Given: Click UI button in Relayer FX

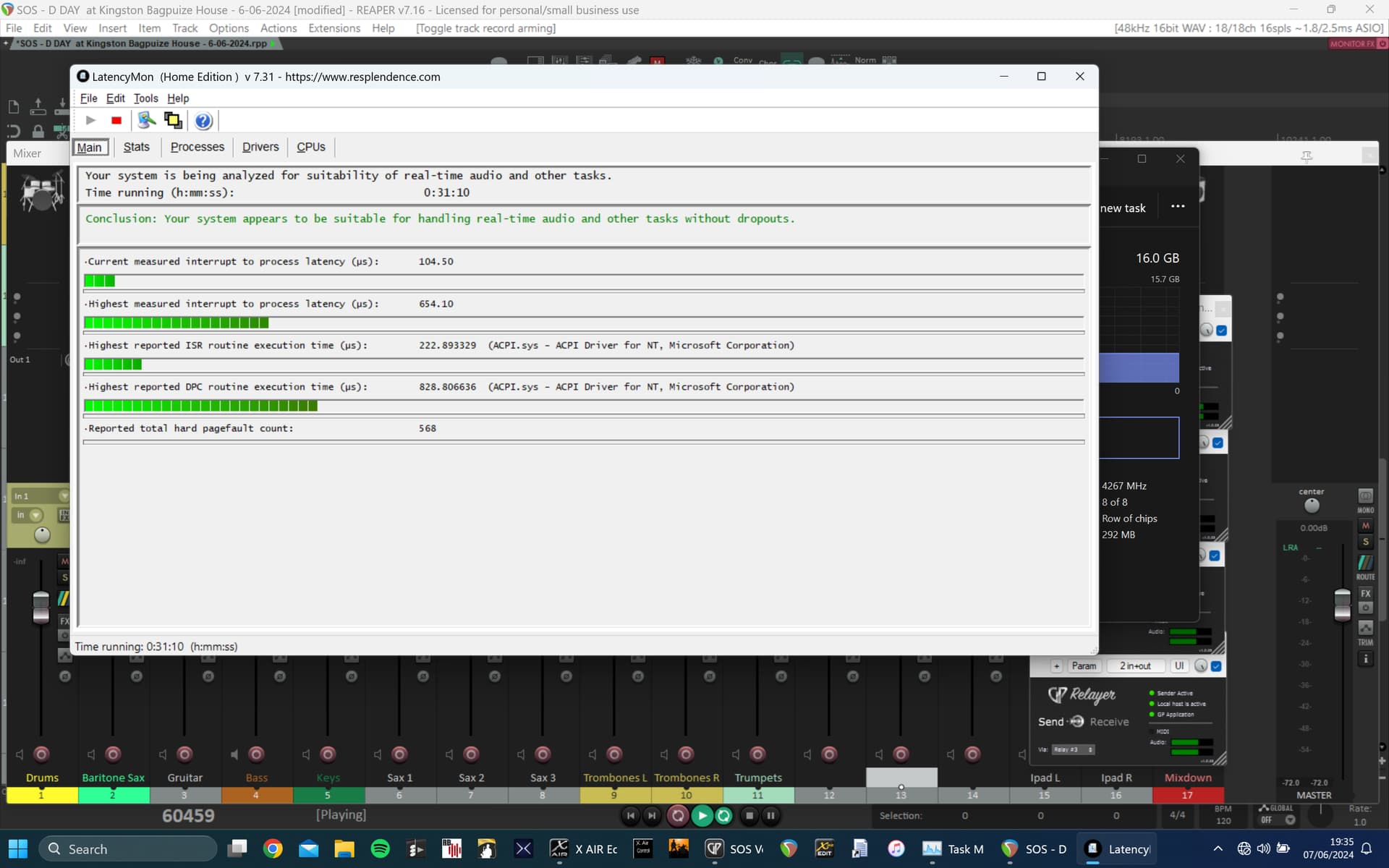Looking at the screenshot, I should 1179,666.
